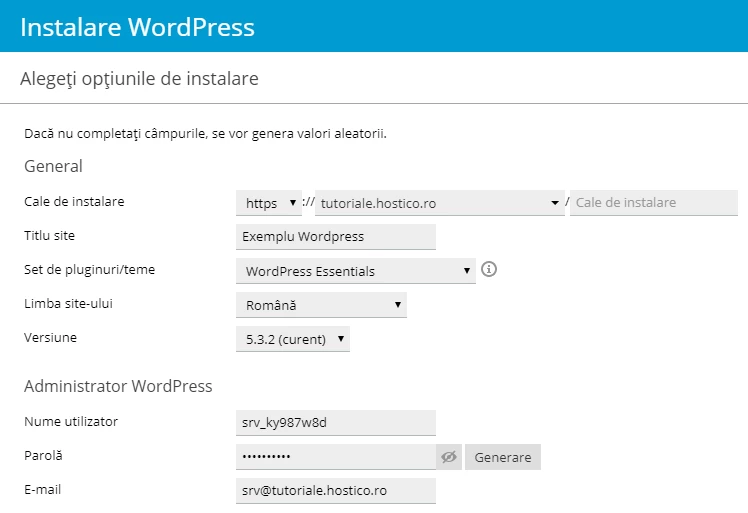Viewport: 748px width, 513px height.
Task: Click the Limba site-ului label
Action: pyautogui.click(x=69, y=304)
